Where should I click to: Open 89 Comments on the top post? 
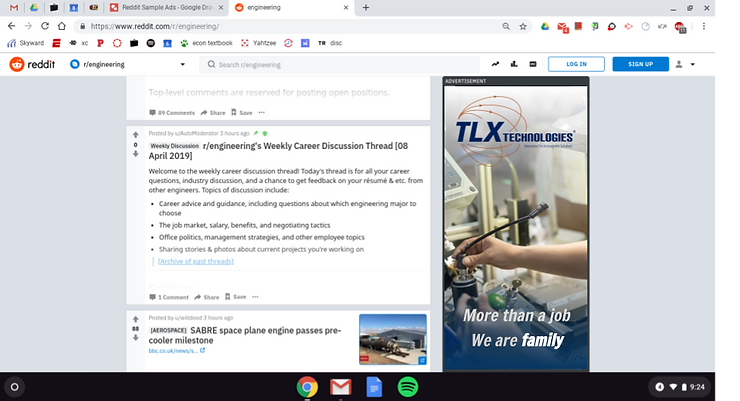pyautogui.click(x=172, y=113)
